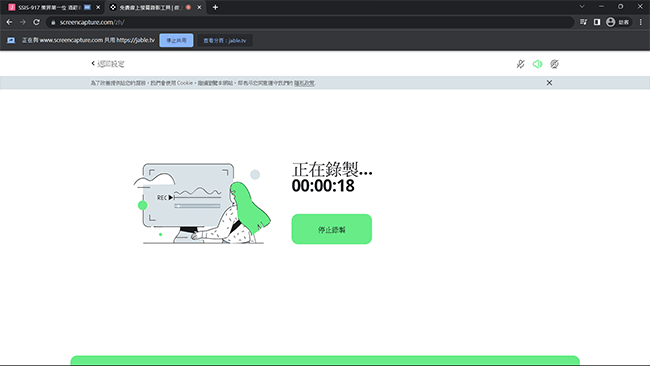Dismiss the cookie notice banner
650x366 pixels.
[x=549, y=83]
